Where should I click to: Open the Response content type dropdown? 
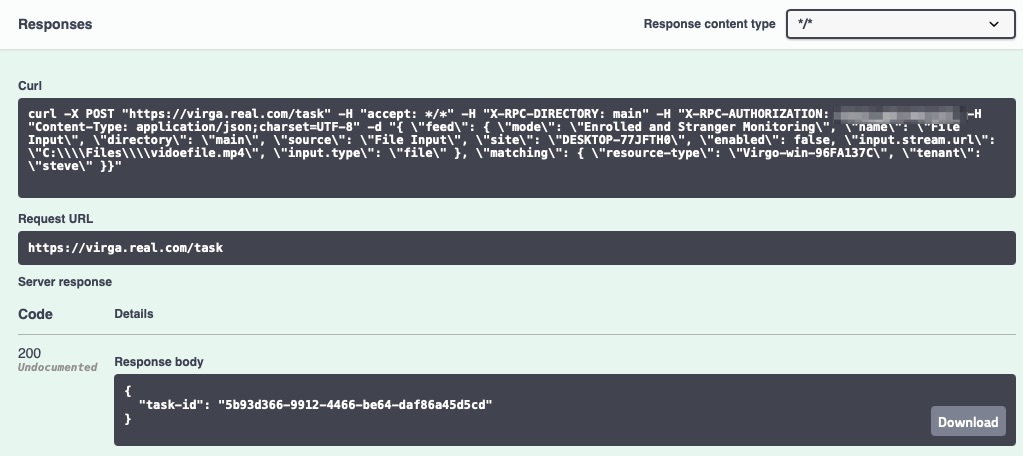(x=900, y=24)
